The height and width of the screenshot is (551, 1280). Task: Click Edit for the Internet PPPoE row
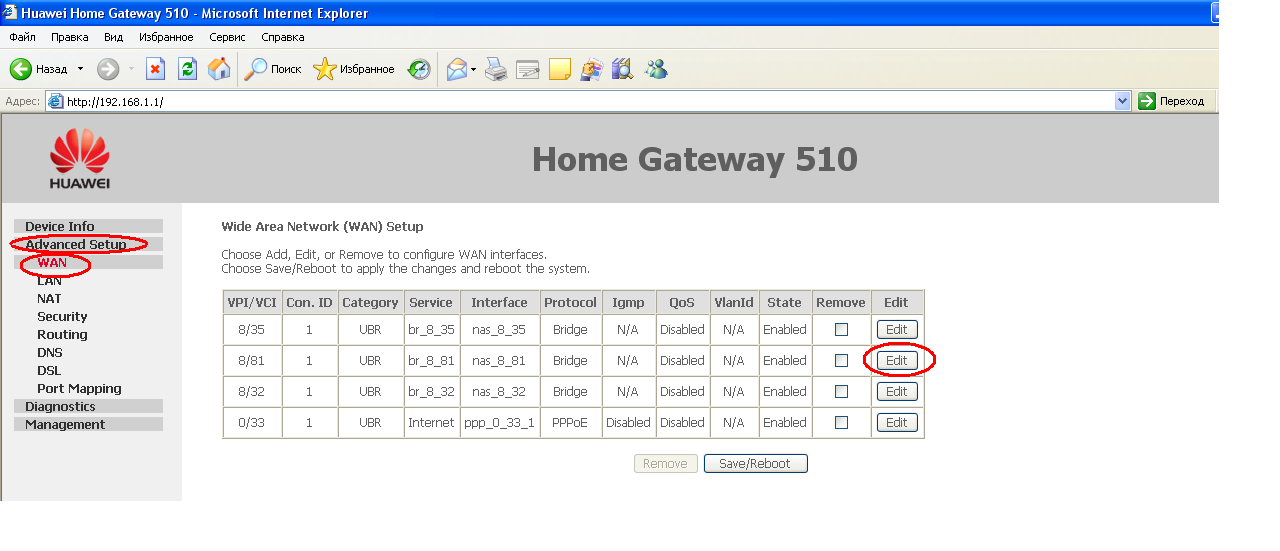click(x=897, y=422)
